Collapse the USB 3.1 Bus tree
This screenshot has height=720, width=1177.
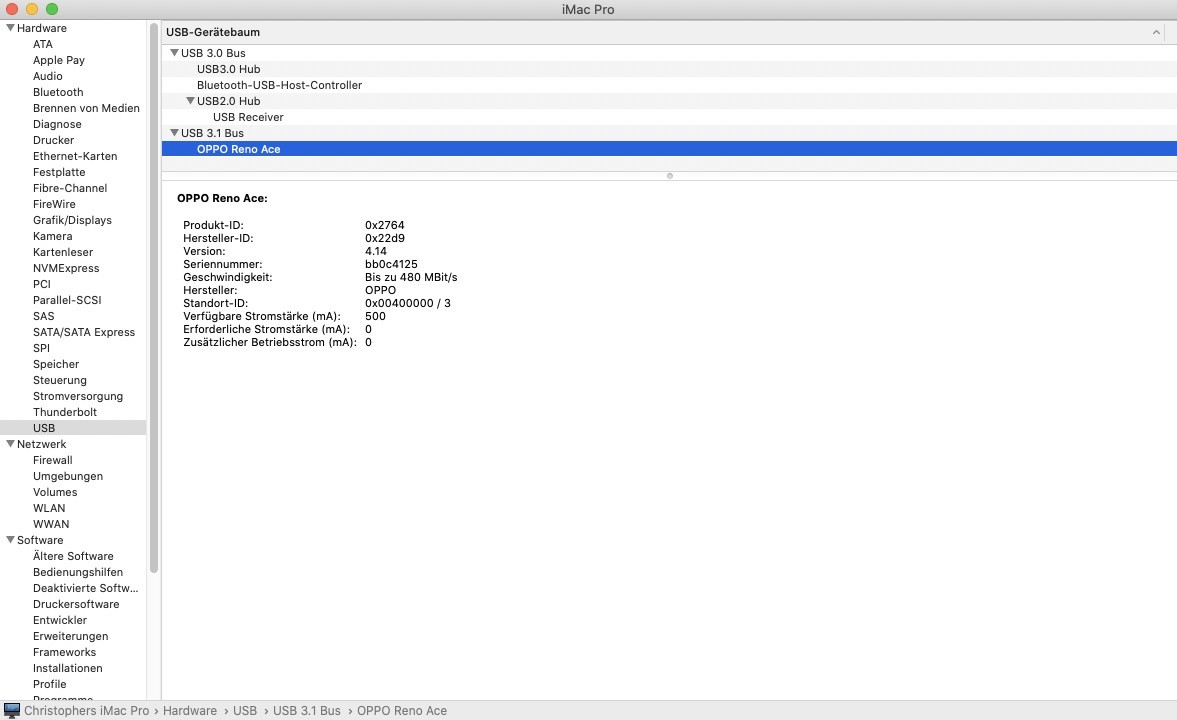tap(174, 133)
